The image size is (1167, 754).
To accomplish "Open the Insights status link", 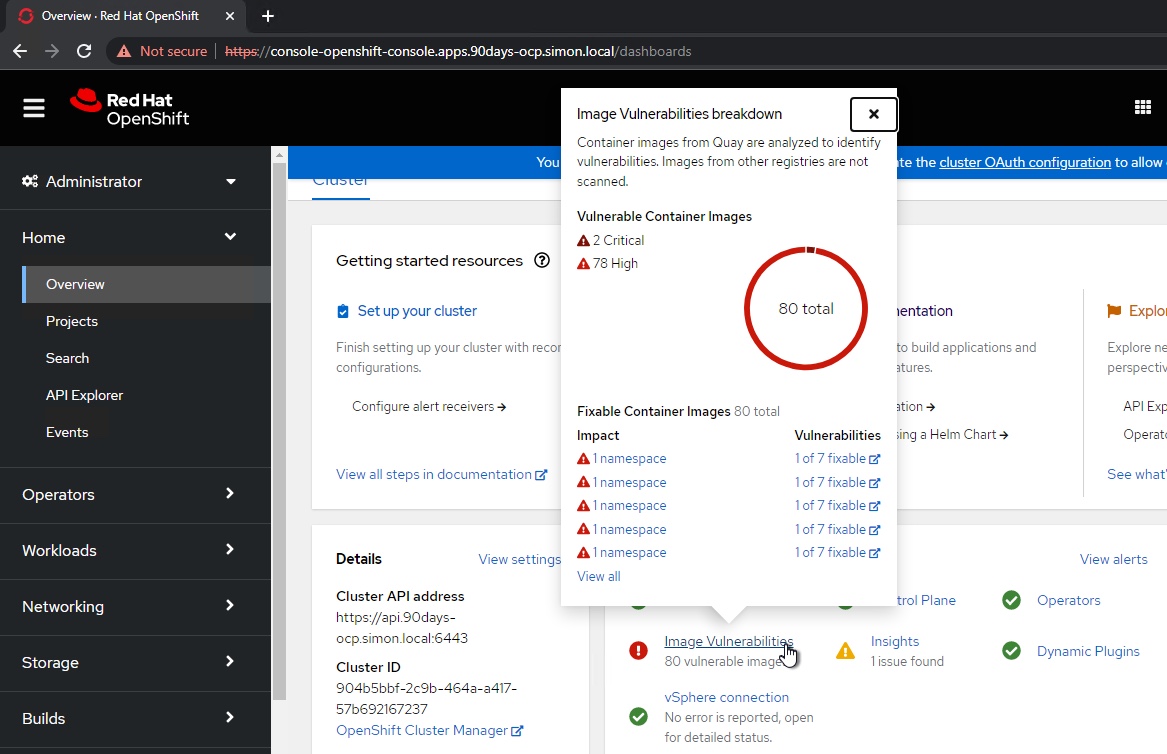I will point(895,642).
